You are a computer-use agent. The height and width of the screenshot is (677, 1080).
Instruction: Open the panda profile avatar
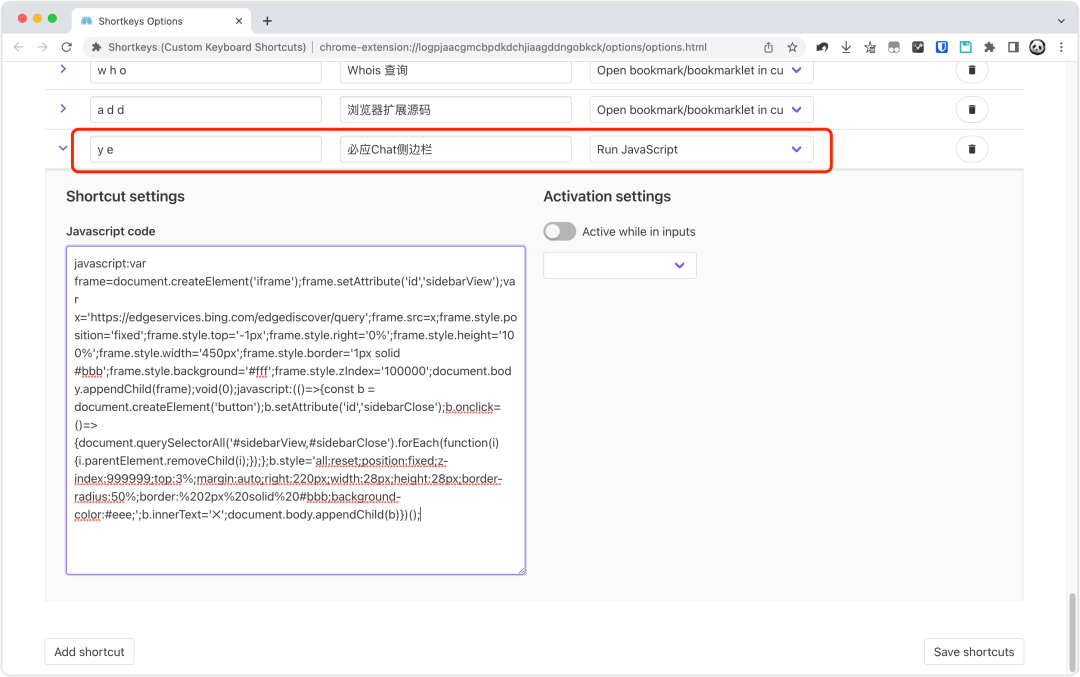(1037, 47)
